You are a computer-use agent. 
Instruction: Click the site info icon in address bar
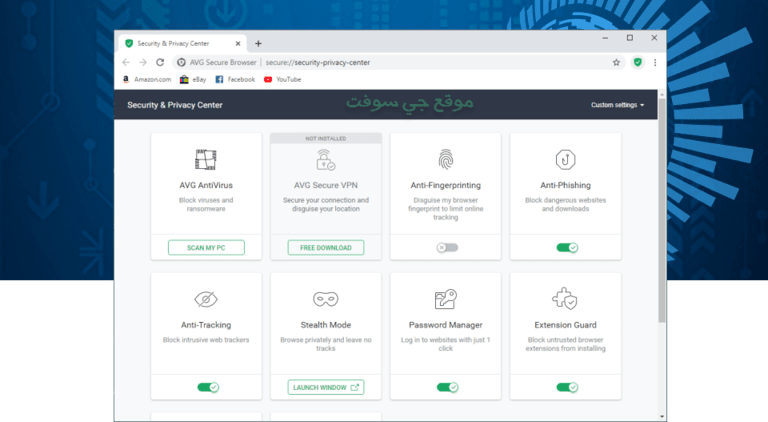point(181,62)
